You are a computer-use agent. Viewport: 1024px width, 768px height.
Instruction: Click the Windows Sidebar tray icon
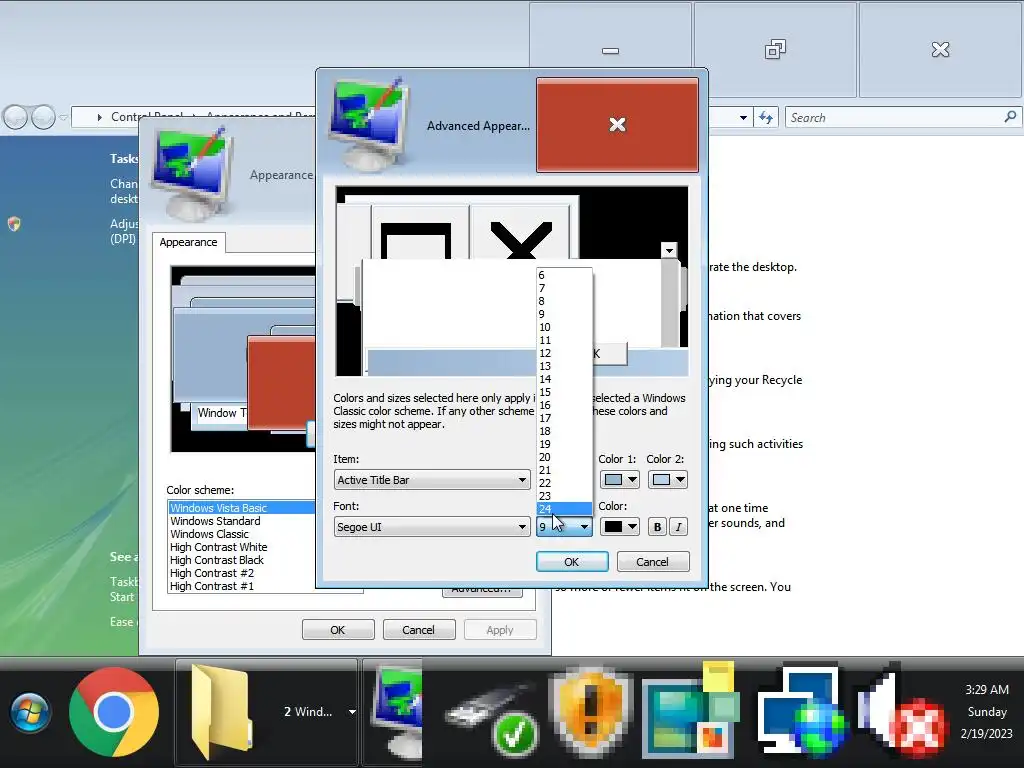point(691,712)
